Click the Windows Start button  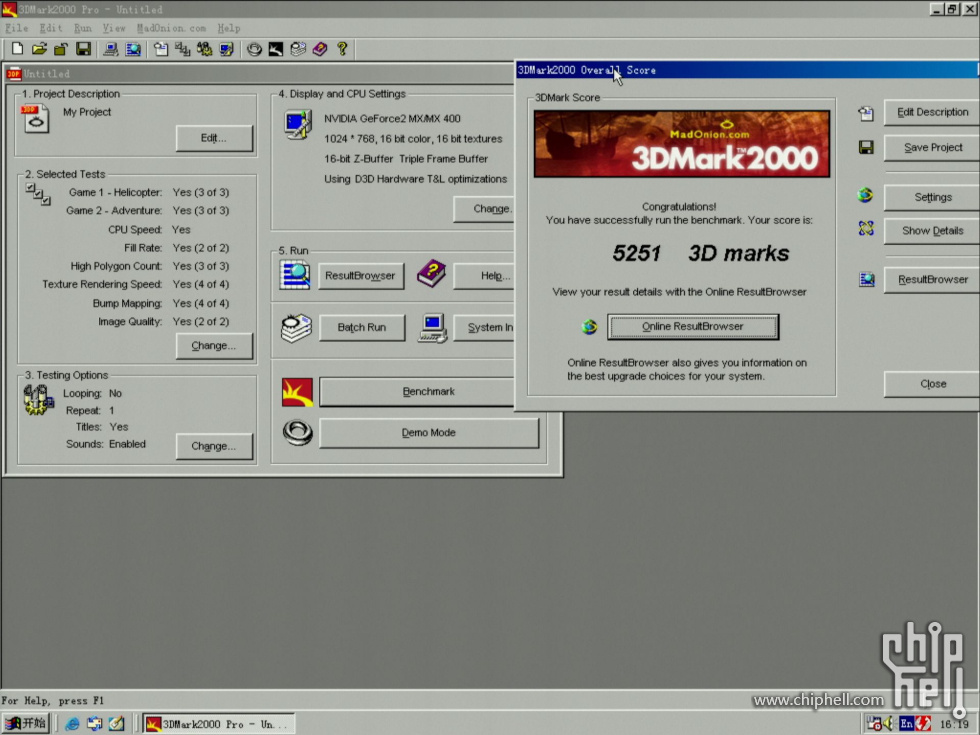[x=26, y=724]
